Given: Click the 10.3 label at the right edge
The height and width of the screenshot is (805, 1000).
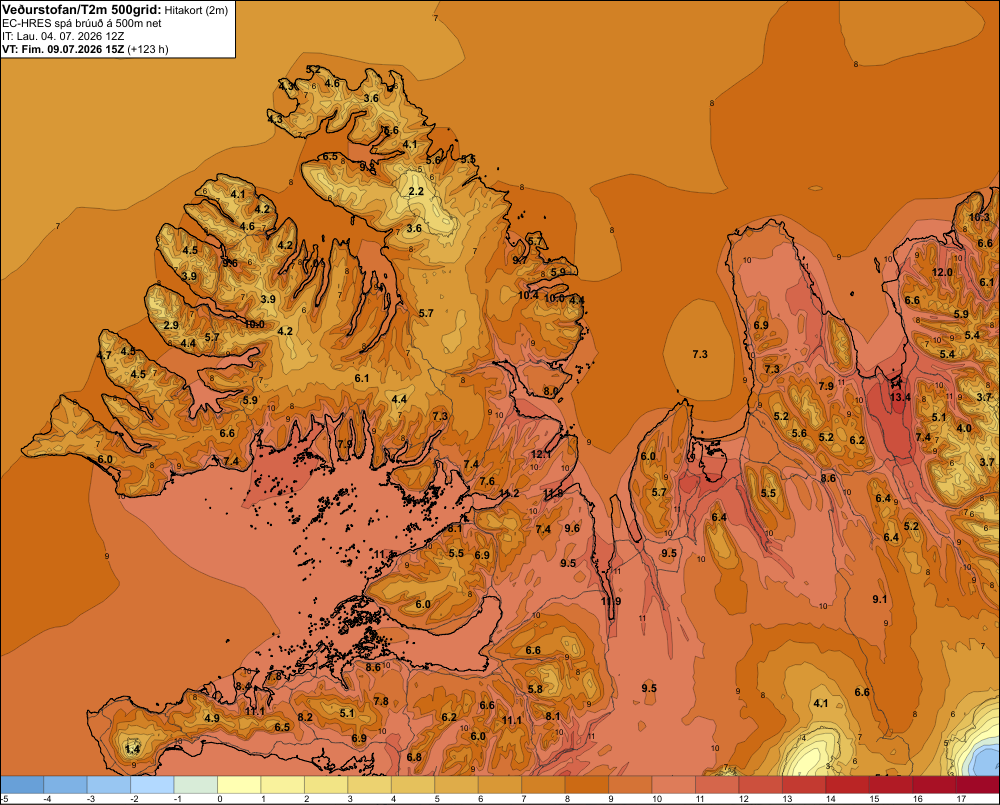Looking at the screenshot, I should (x=979, y=217).
